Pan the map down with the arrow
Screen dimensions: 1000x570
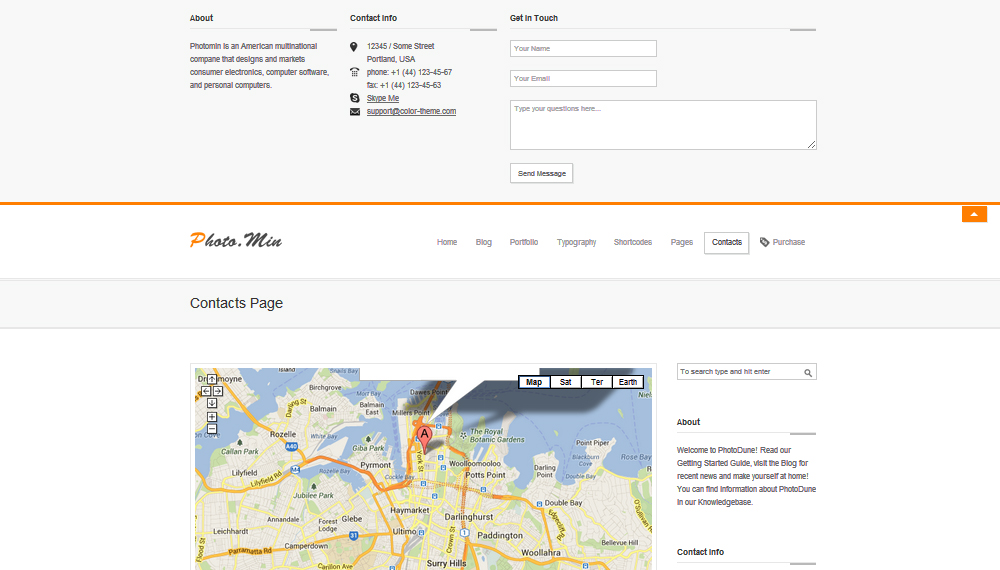click(x=212, y=403)
